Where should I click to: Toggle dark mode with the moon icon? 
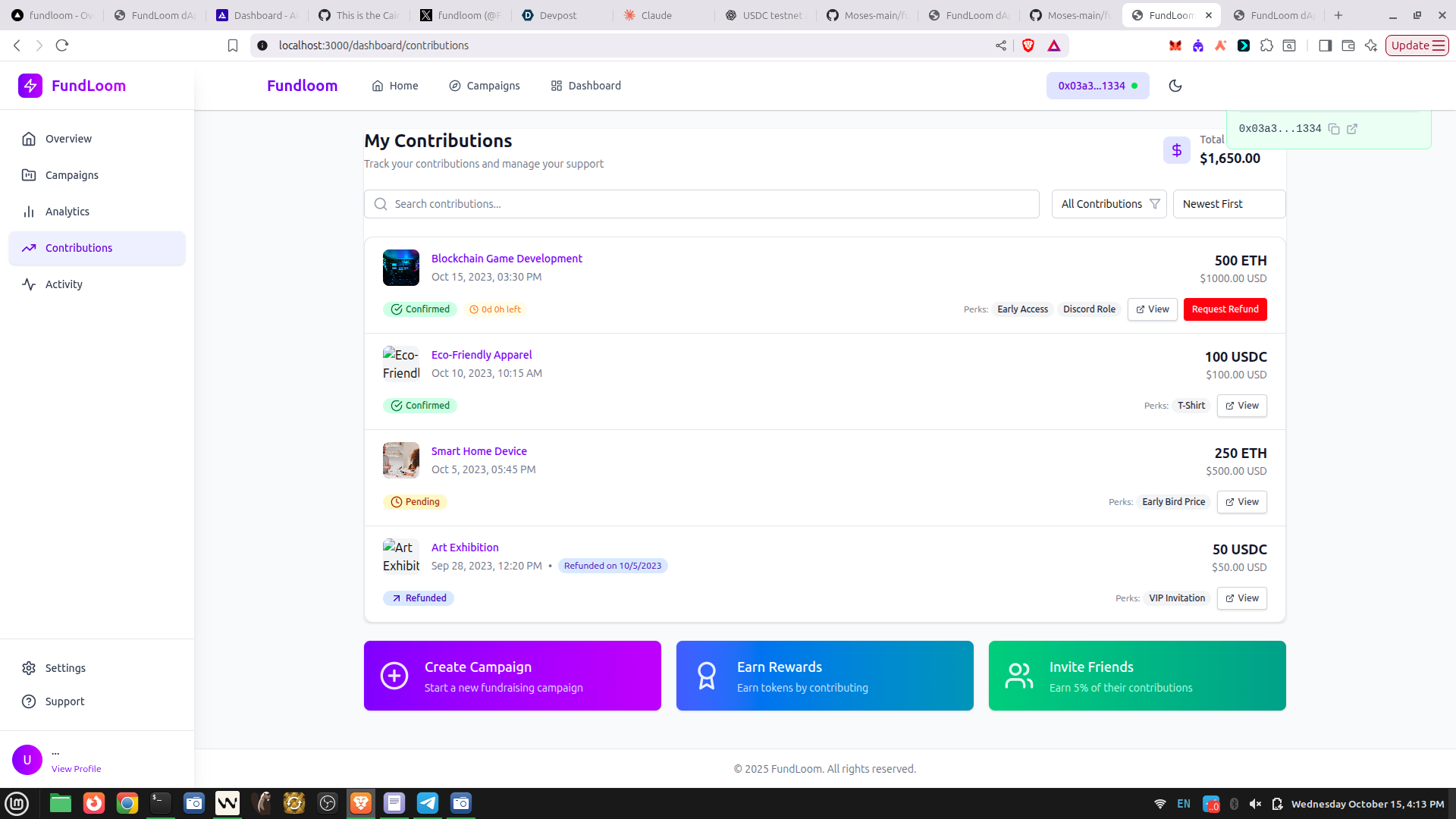coord(1175,86)
